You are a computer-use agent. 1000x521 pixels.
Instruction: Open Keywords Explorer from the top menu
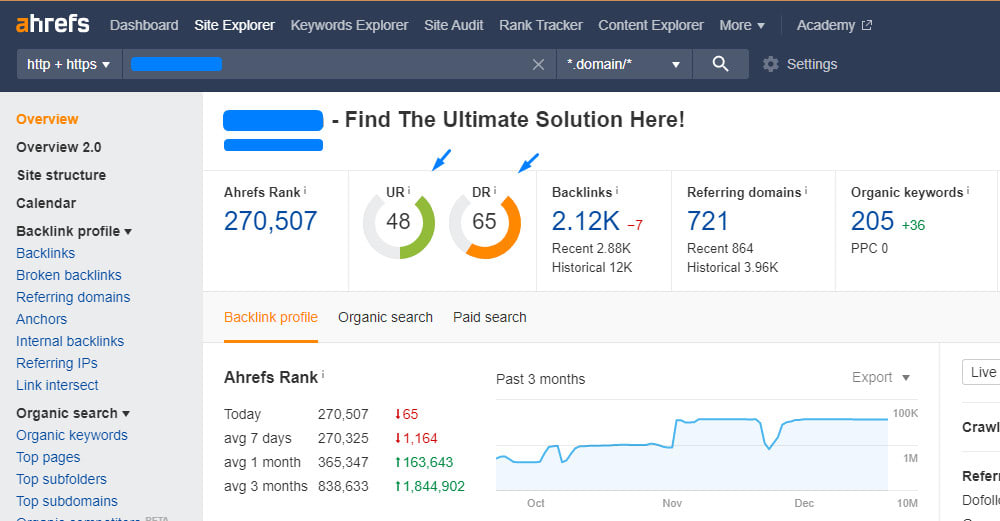[349, 25]
